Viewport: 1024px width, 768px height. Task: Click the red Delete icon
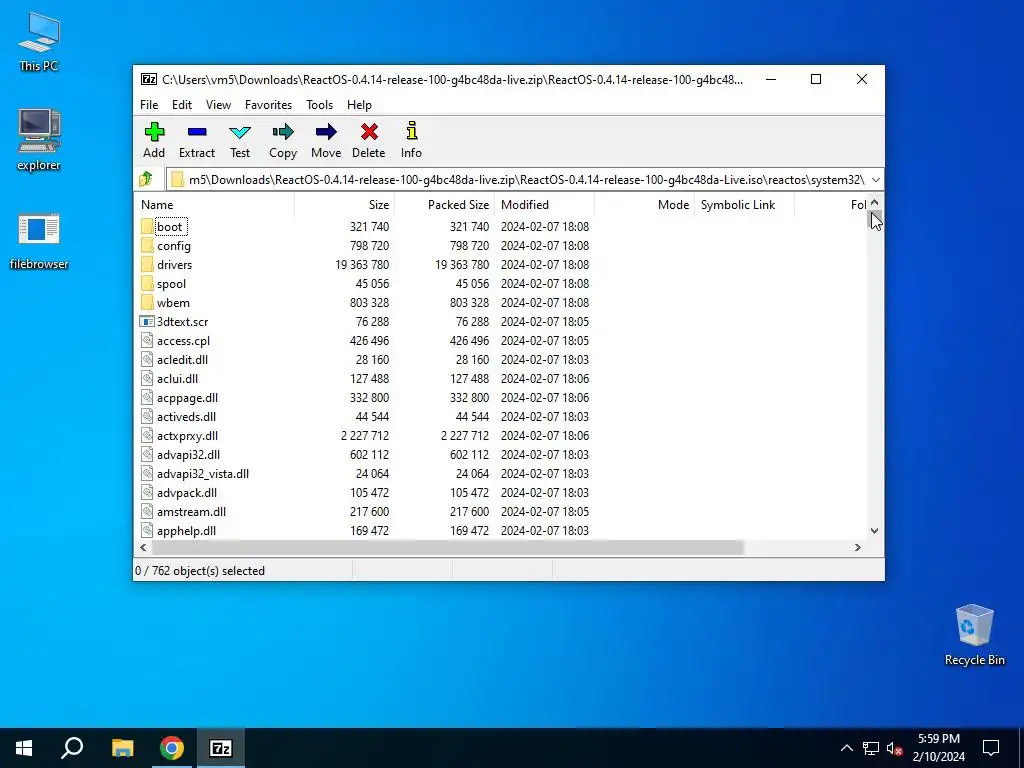pos(369,132)
